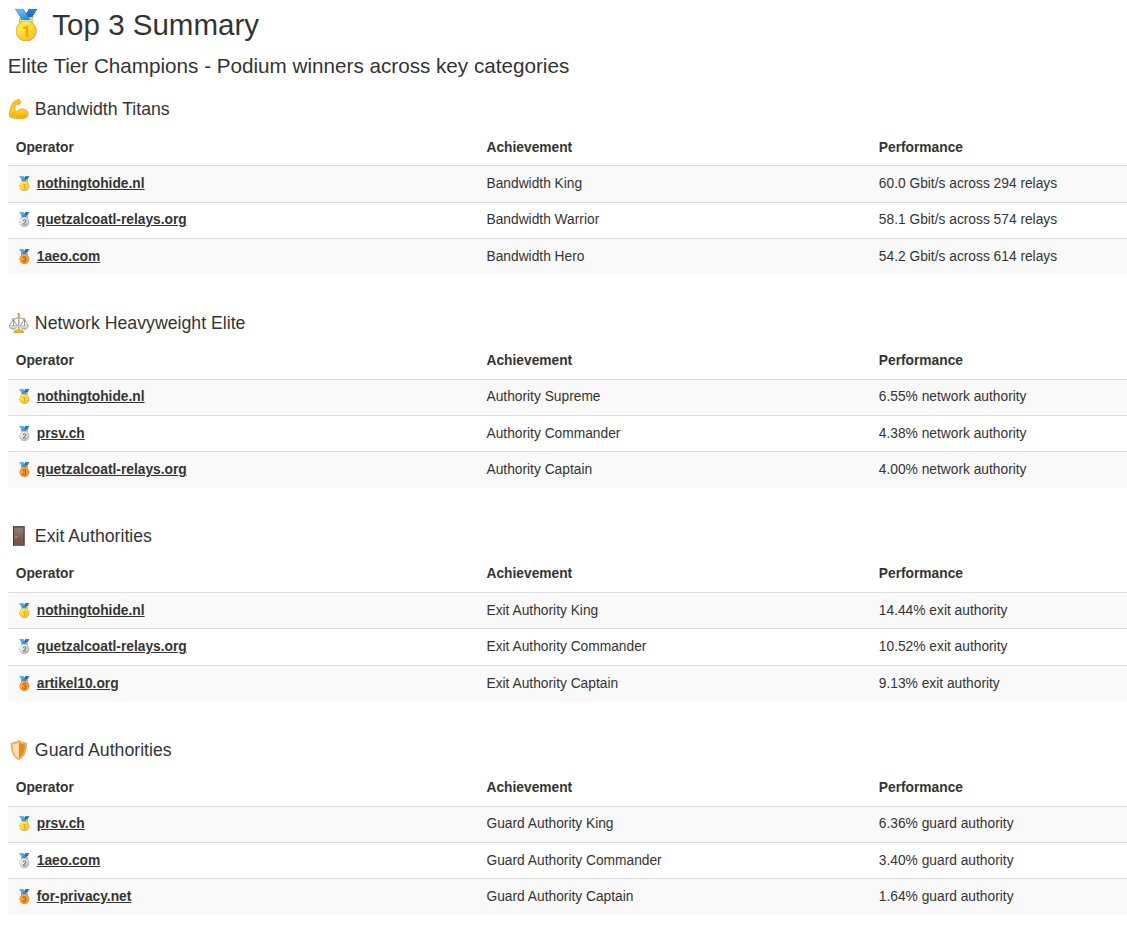Open prsv.ch link in Guard Authorities

click(x=60, y=823)
